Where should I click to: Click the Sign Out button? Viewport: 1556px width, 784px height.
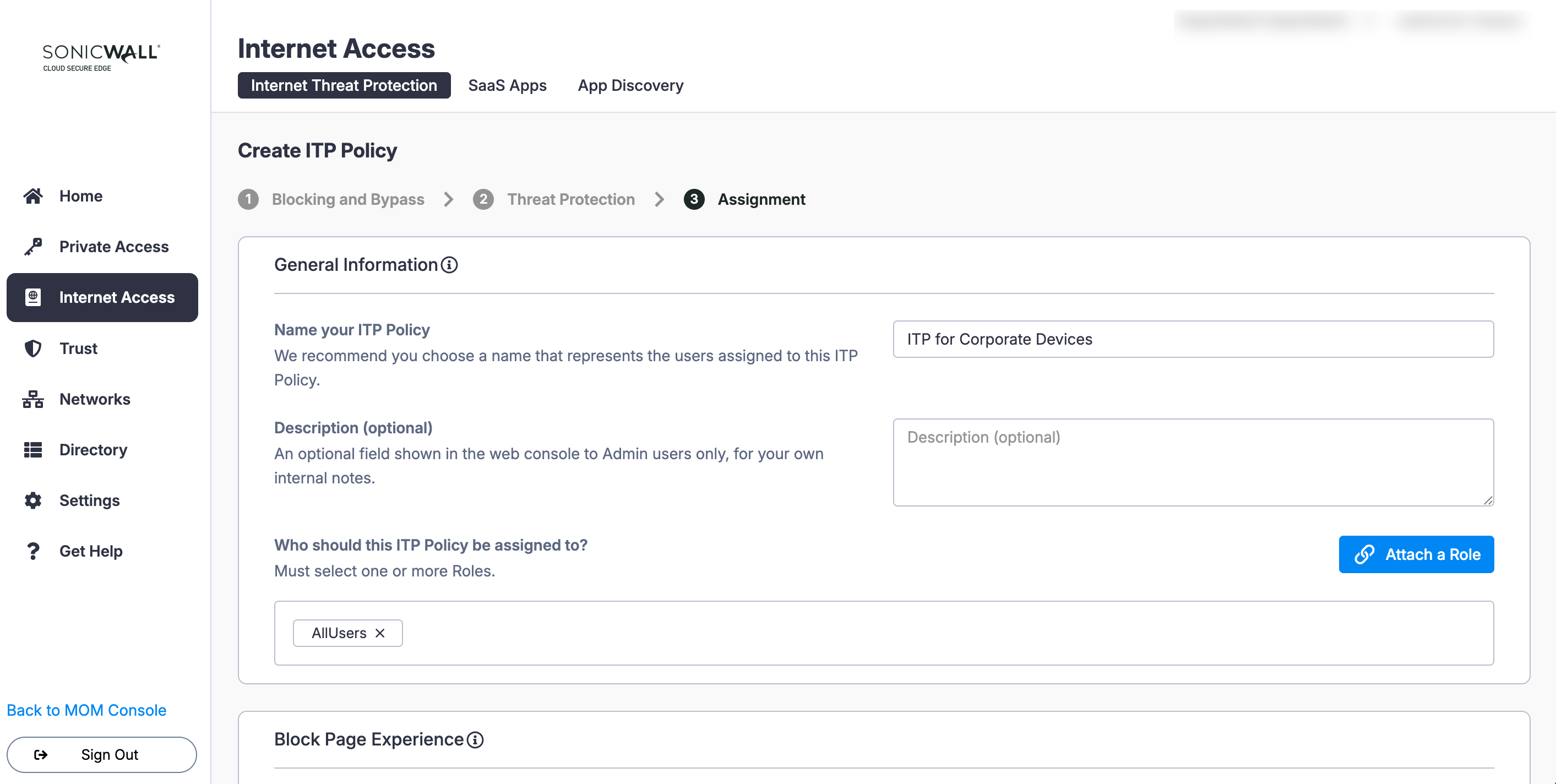[101, 755]
